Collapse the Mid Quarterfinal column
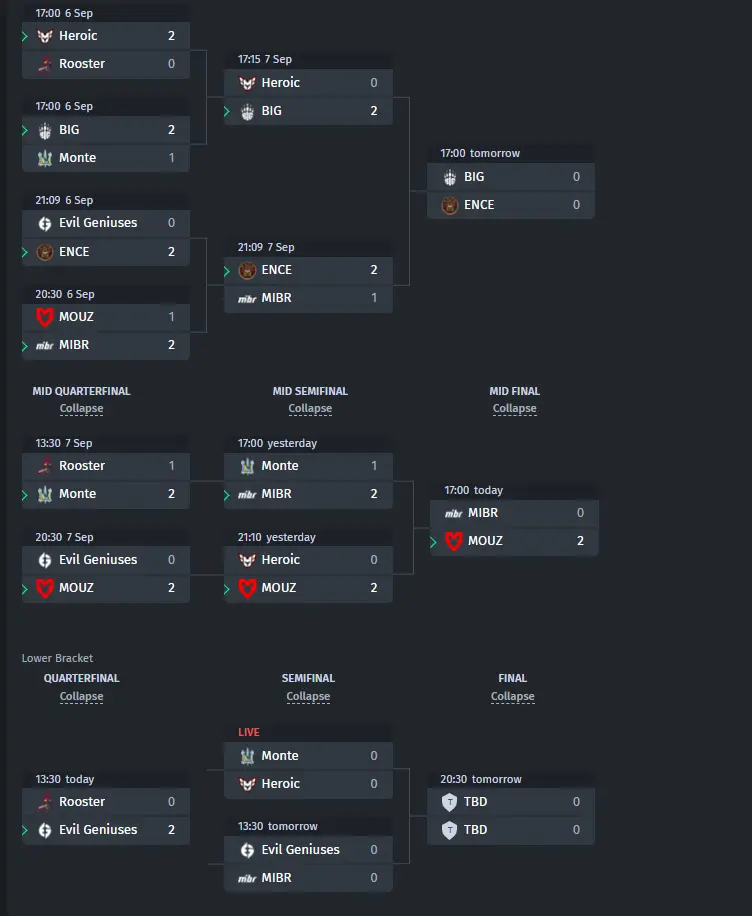752x916 pixels. (x=81, y=408)
